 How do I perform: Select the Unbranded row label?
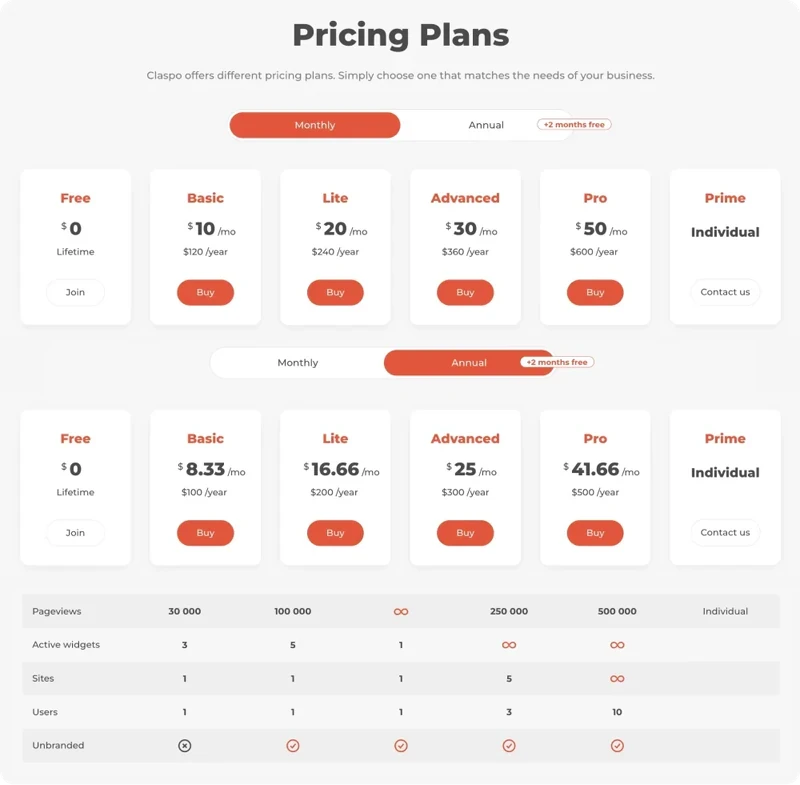(x=56, y=745)
